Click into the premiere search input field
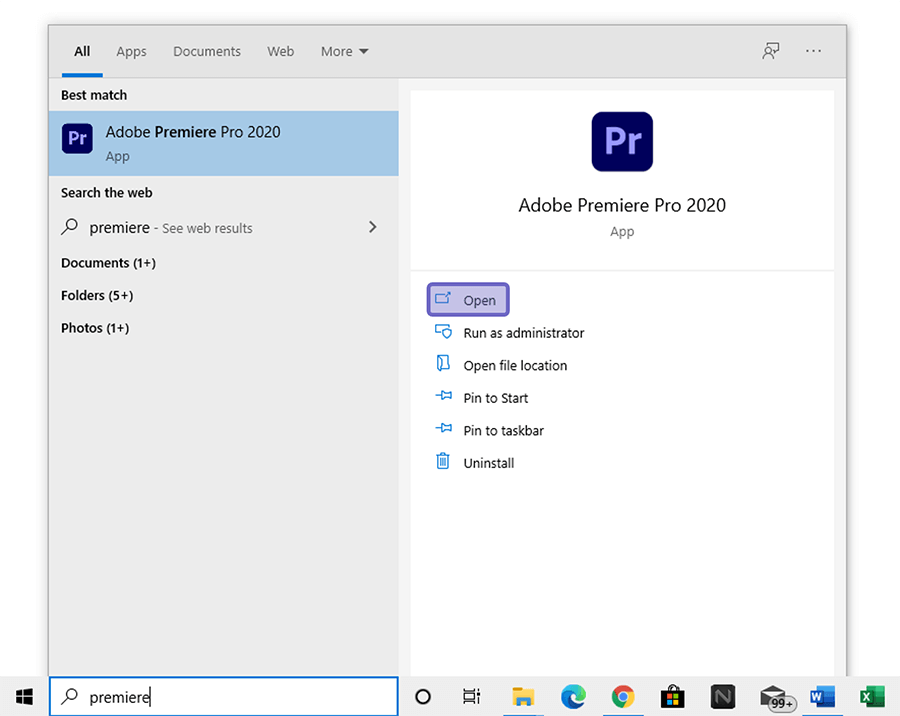The image size is (900, 716). click(x=224, y=696)
